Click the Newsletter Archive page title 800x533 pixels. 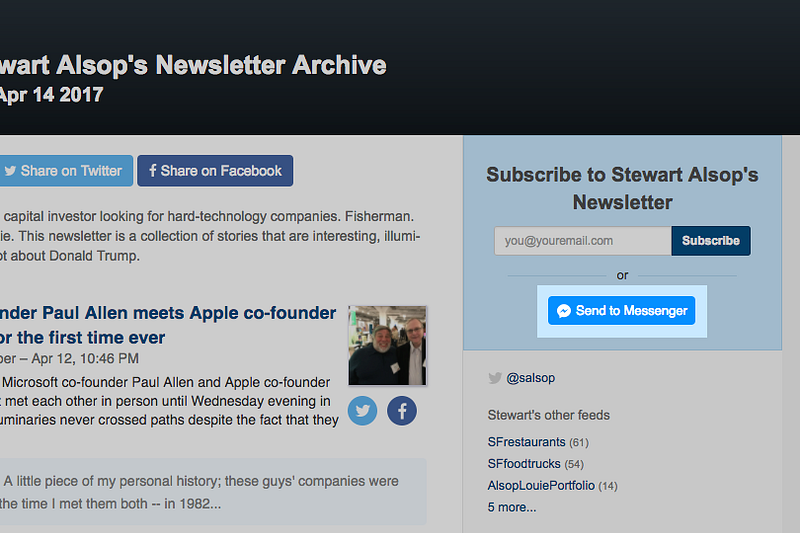coord(193,65)
